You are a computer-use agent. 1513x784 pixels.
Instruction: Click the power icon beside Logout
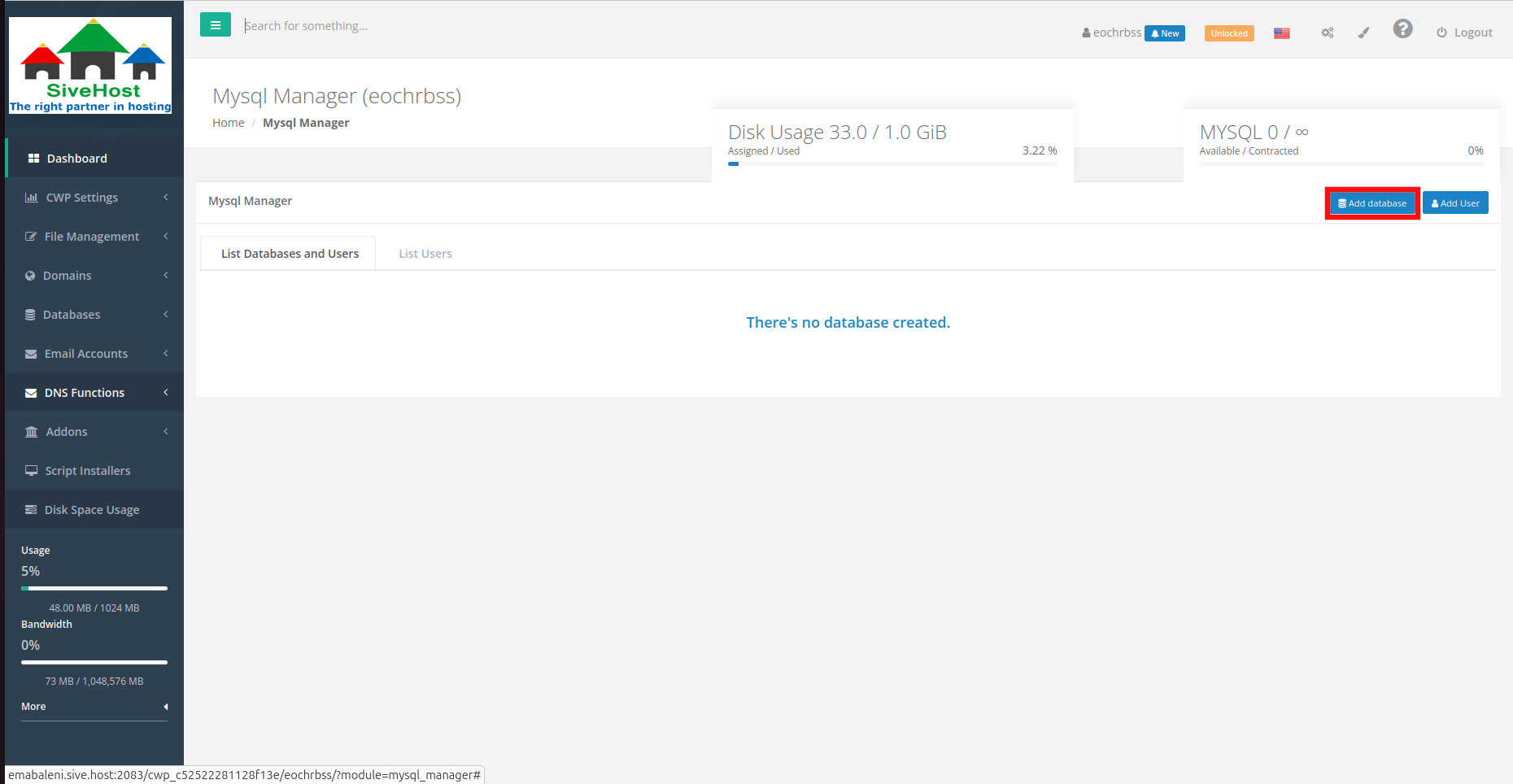(1441, 33)
